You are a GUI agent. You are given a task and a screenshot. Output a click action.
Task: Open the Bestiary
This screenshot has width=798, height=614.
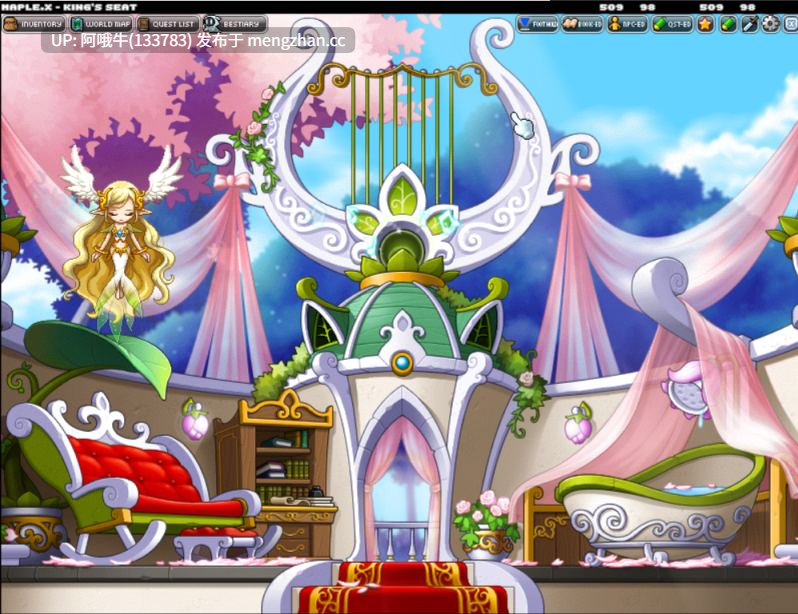[x=234, y=24]
